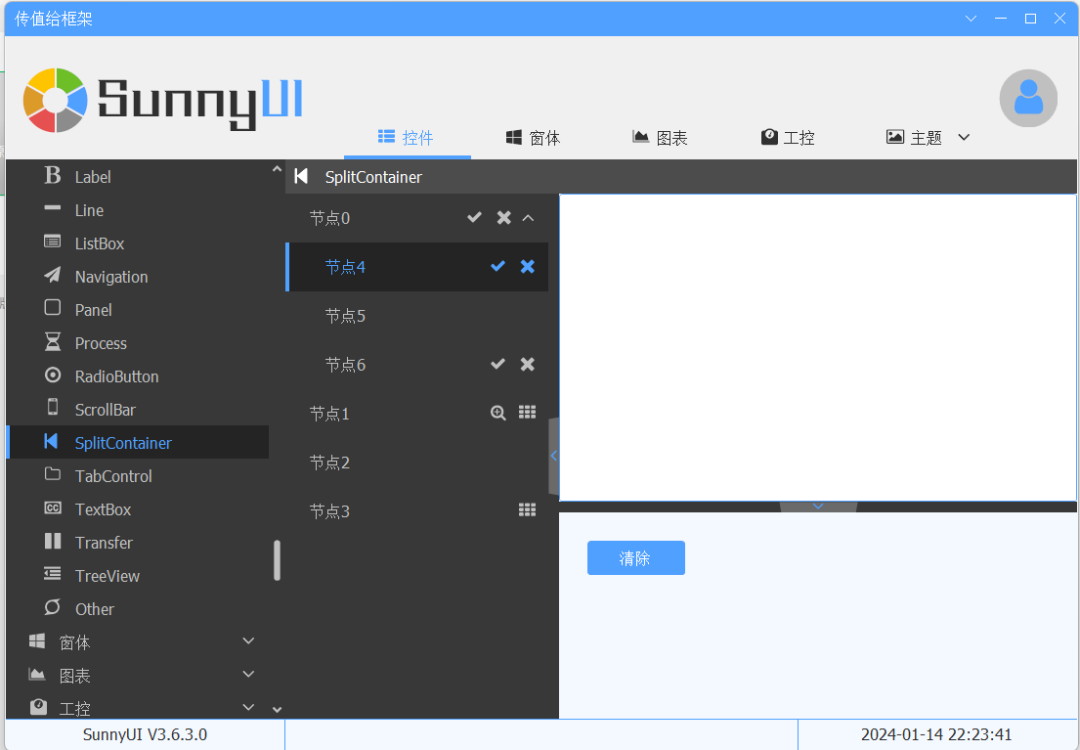Collapse the 节点0 tree node
The image size is (1080, 750).
[x=529, y=218]
